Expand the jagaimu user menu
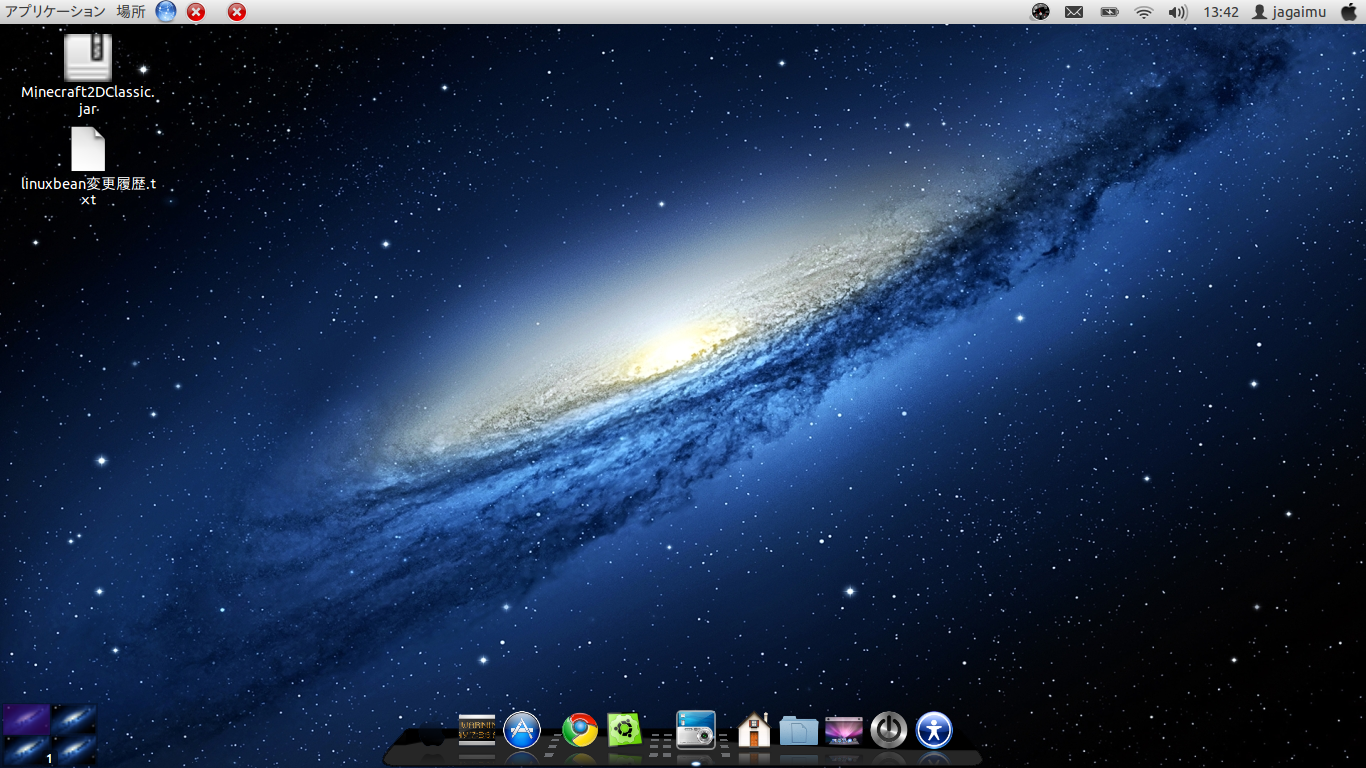The image size is (1366, 768). click(1289, 12)
